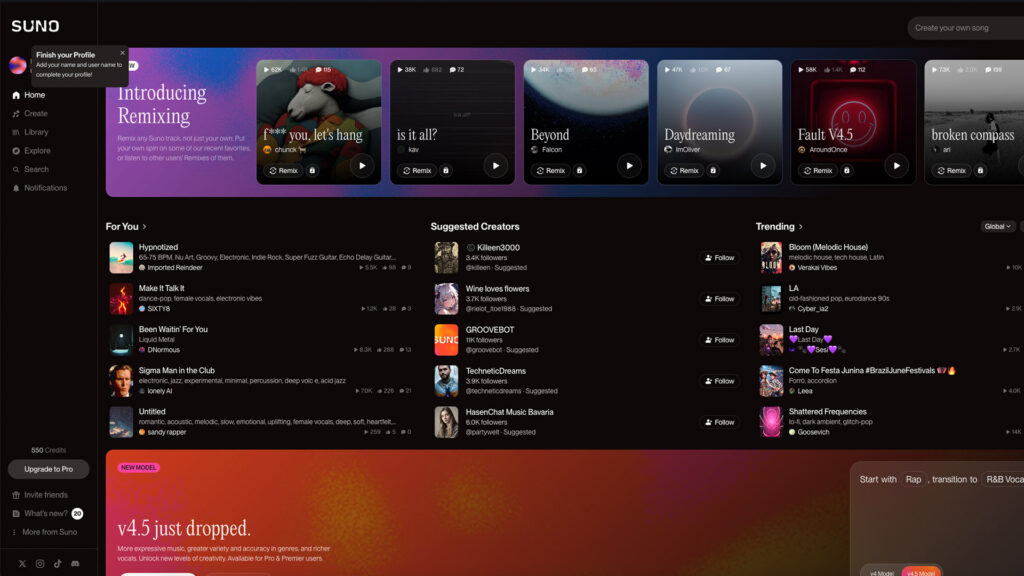The height and width of the screenshot is (576, 1024).
Task: Open Suno's Discord server
Action: (x=75, y=564)
